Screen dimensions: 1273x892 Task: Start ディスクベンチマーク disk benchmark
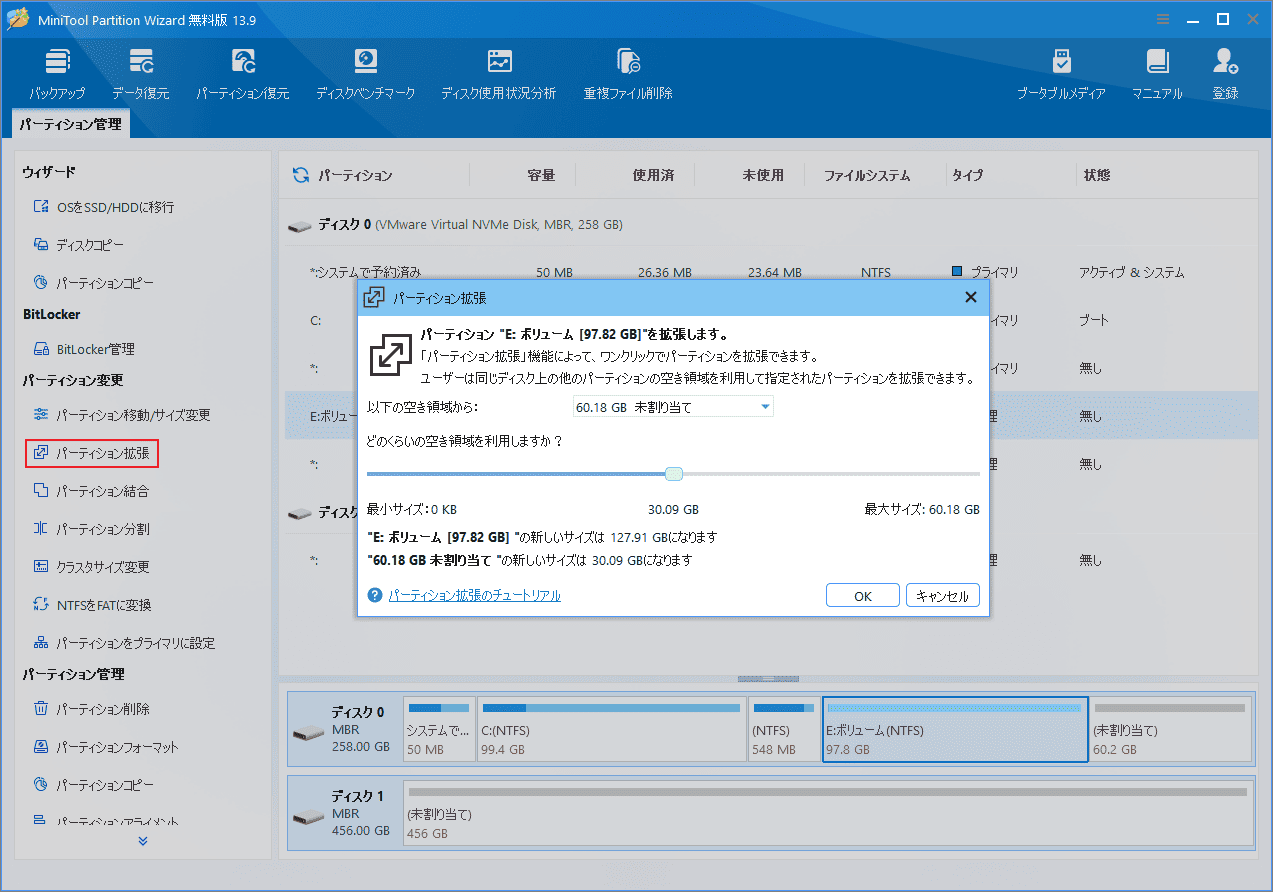[365, 74]
